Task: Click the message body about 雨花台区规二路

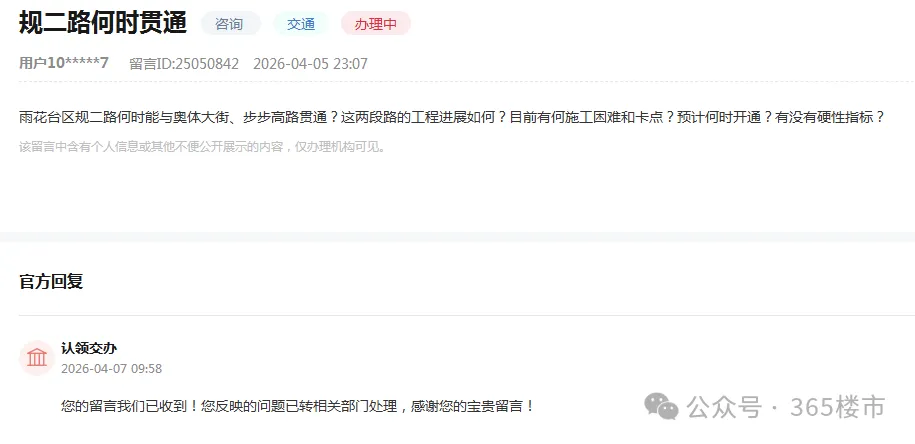Action: pyautogui.click(x=452, y=117)
